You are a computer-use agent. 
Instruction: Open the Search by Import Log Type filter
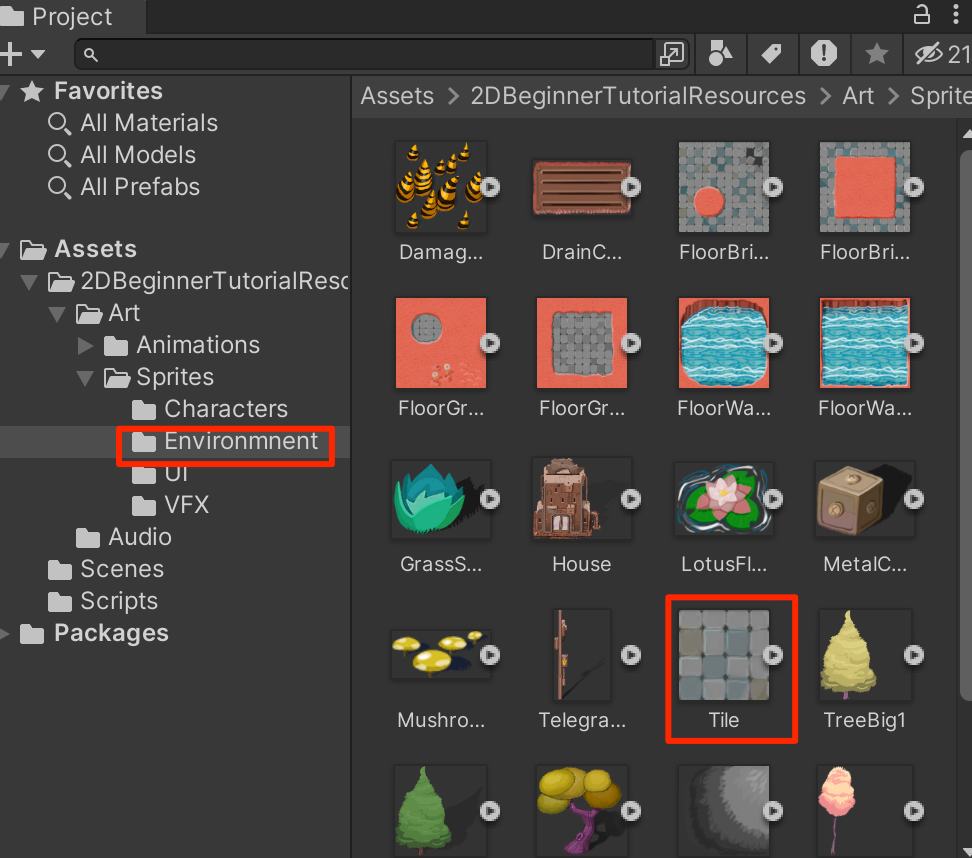click(x=824, y=54)
